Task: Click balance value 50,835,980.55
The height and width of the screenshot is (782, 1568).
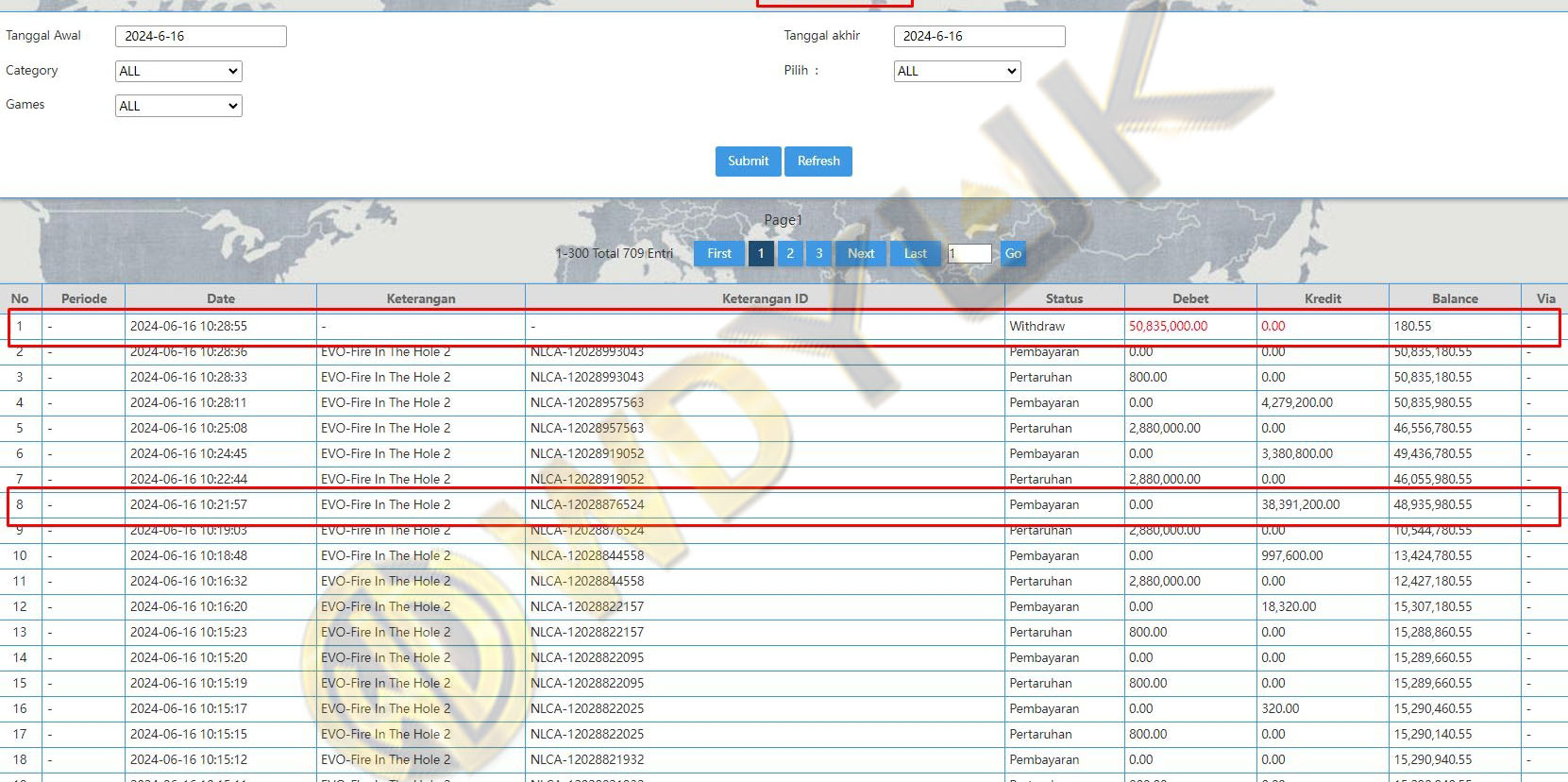Action: coord(1433,402)
